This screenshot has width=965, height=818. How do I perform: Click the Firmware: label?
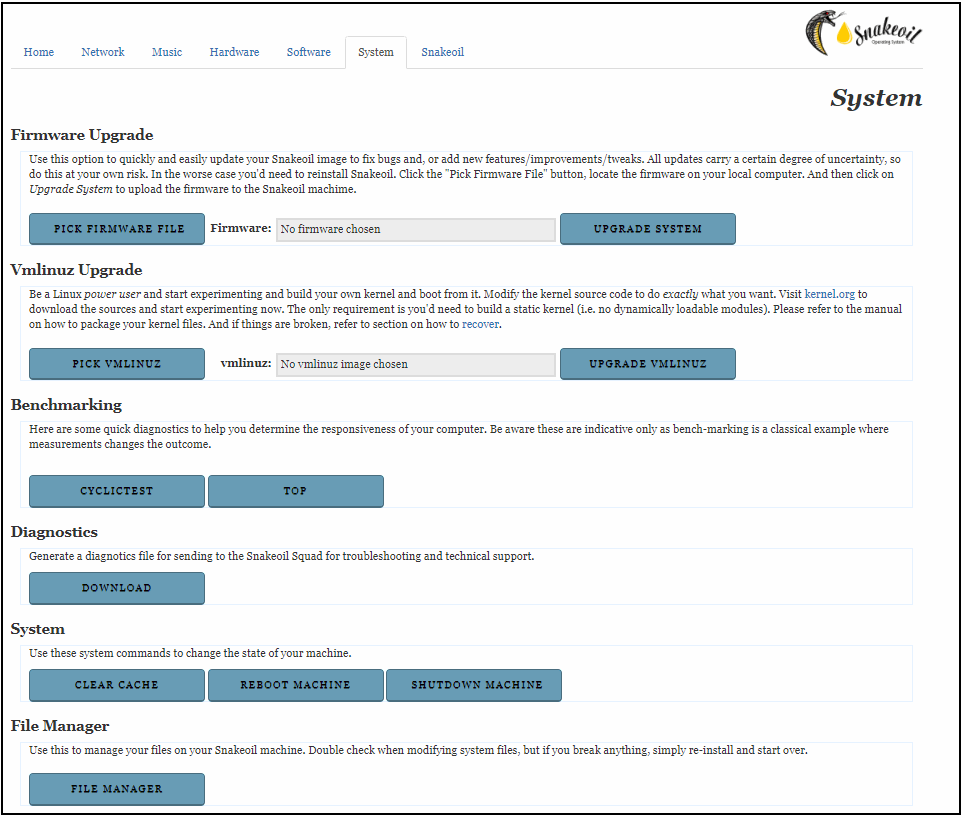coord(241,228)
